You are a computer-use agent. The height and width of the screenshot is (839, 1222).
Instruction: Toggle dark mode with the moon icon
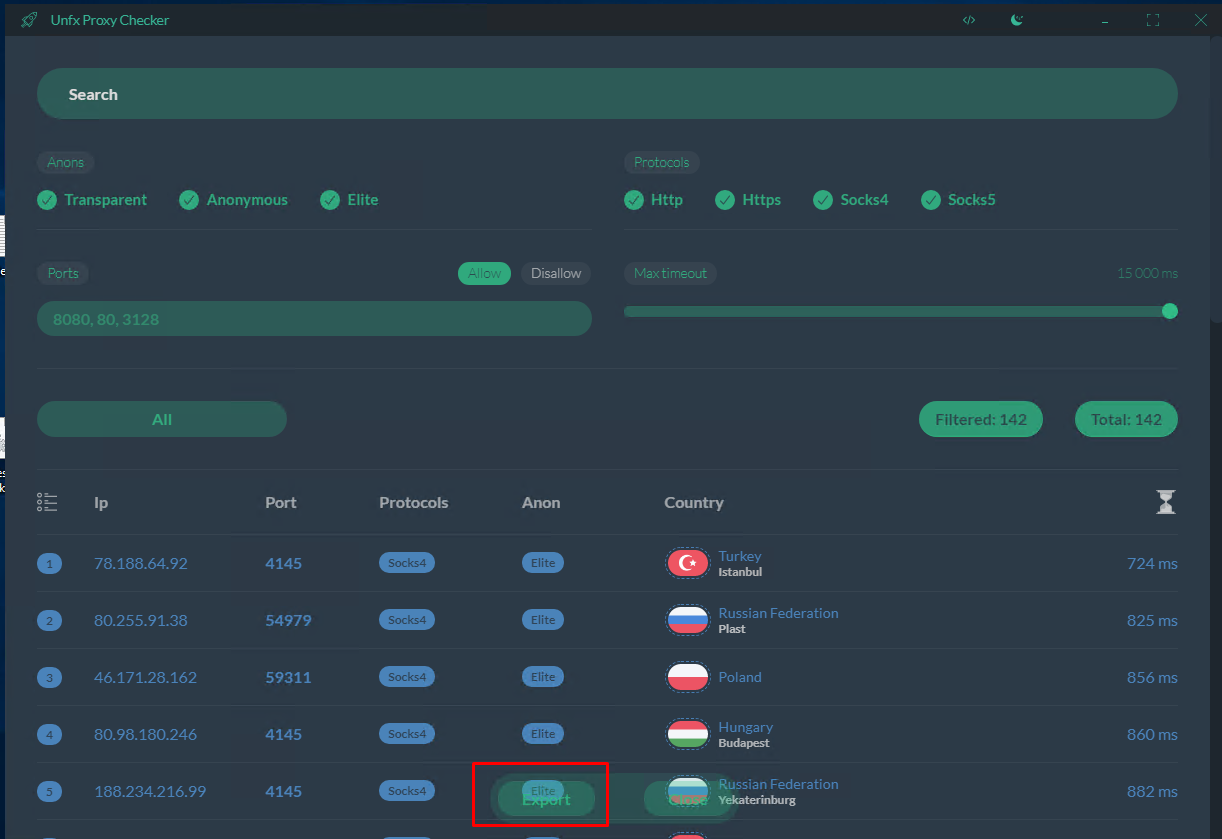coord(1017,20)
